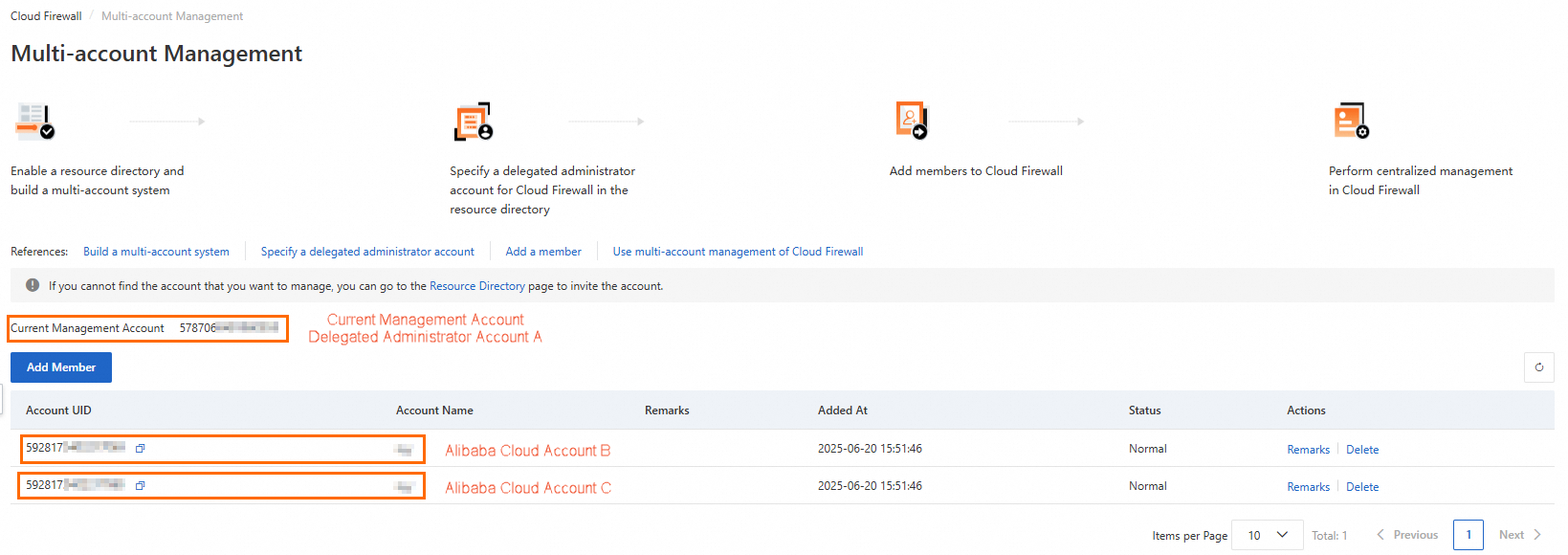
Task: Delete the second account row
Action: (x=1362, y=487)
